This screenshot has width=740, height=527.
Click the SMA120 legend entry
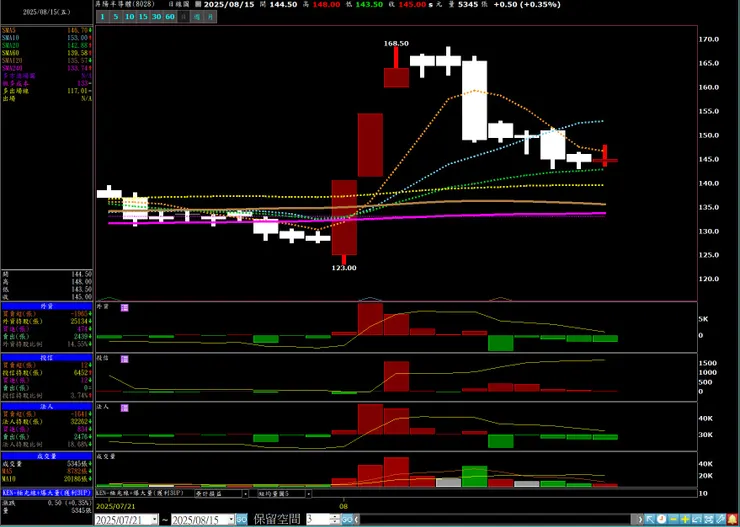[x=47, y=60]
